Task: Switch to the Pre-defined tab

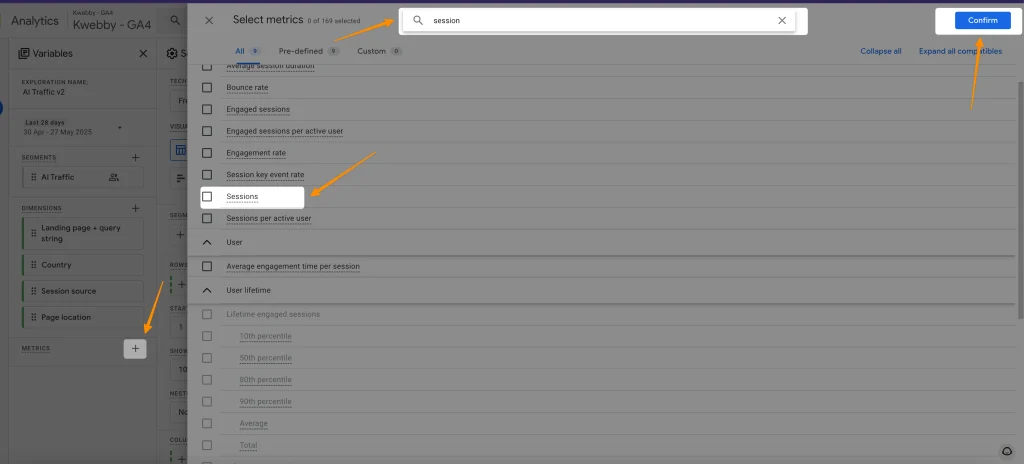Action: [x=308, y=51]
